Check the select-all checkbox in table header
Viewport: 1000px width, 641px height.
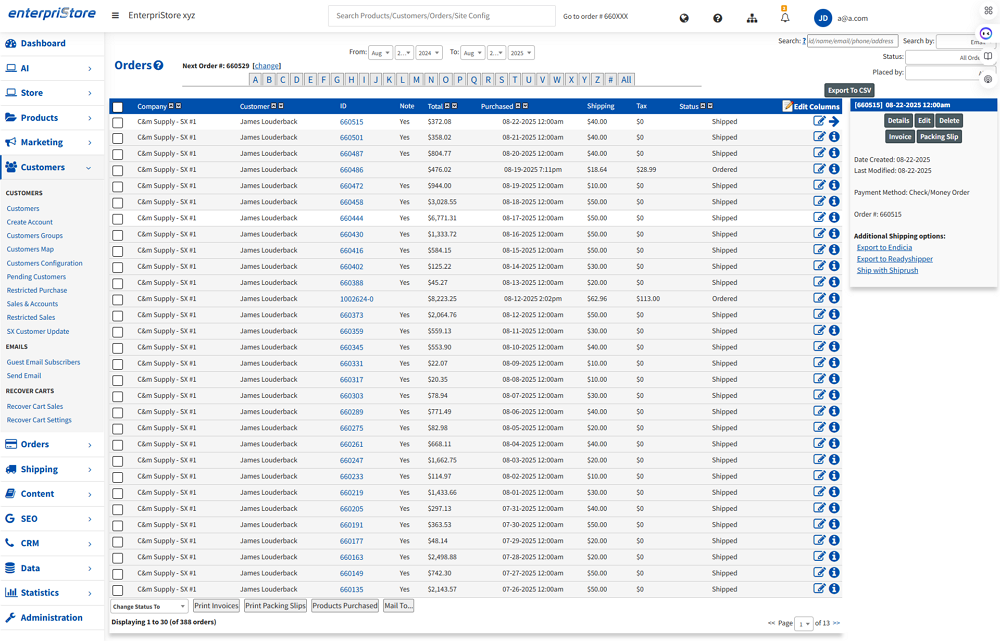[x=117, y=107]
